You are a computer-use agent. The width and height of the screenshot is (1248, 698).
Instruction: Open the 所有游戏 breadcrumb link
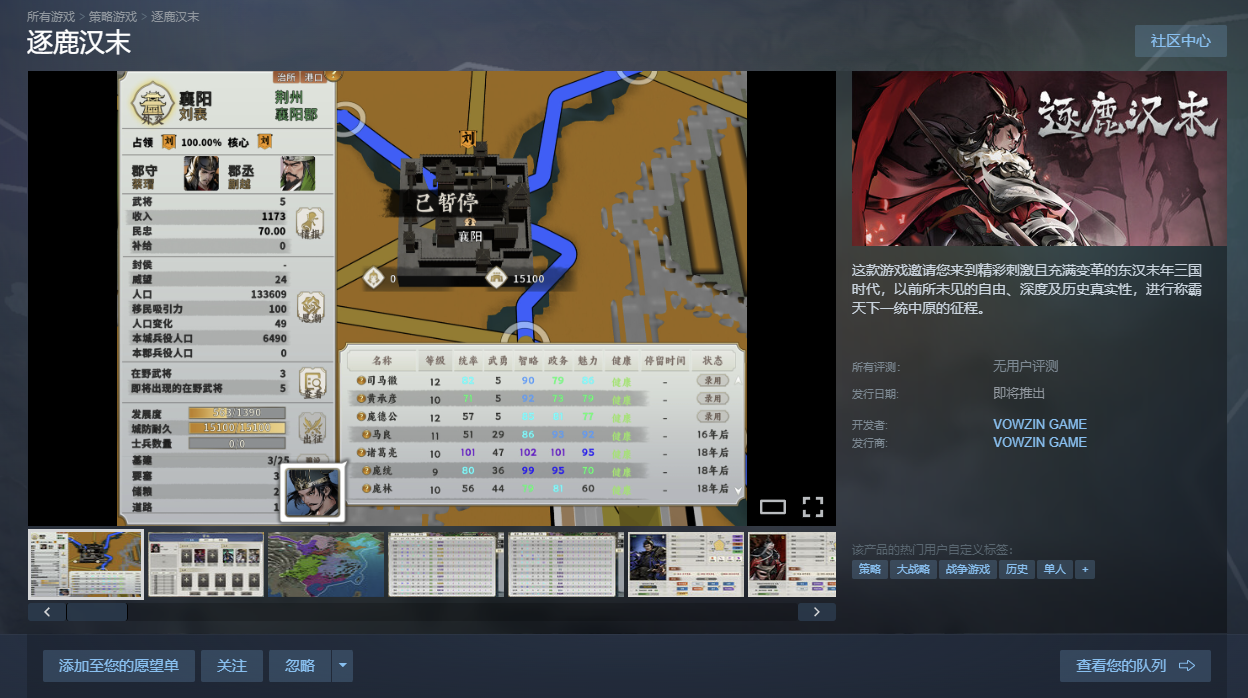click(x=51, y=17)
